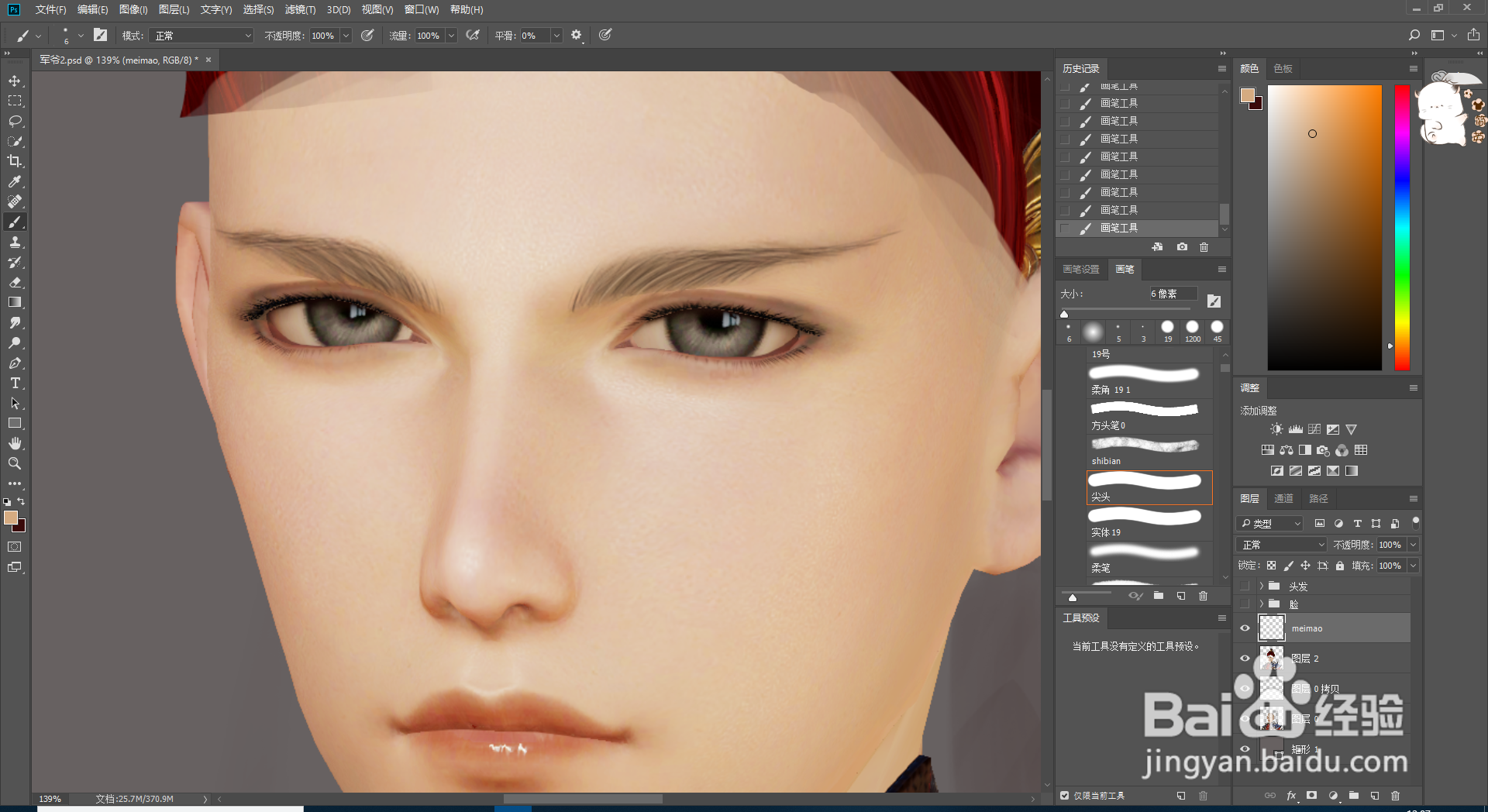Open the 流量 flow dropdown arrow
This screenshot has width=1488, height=812.
pos(451,36)
